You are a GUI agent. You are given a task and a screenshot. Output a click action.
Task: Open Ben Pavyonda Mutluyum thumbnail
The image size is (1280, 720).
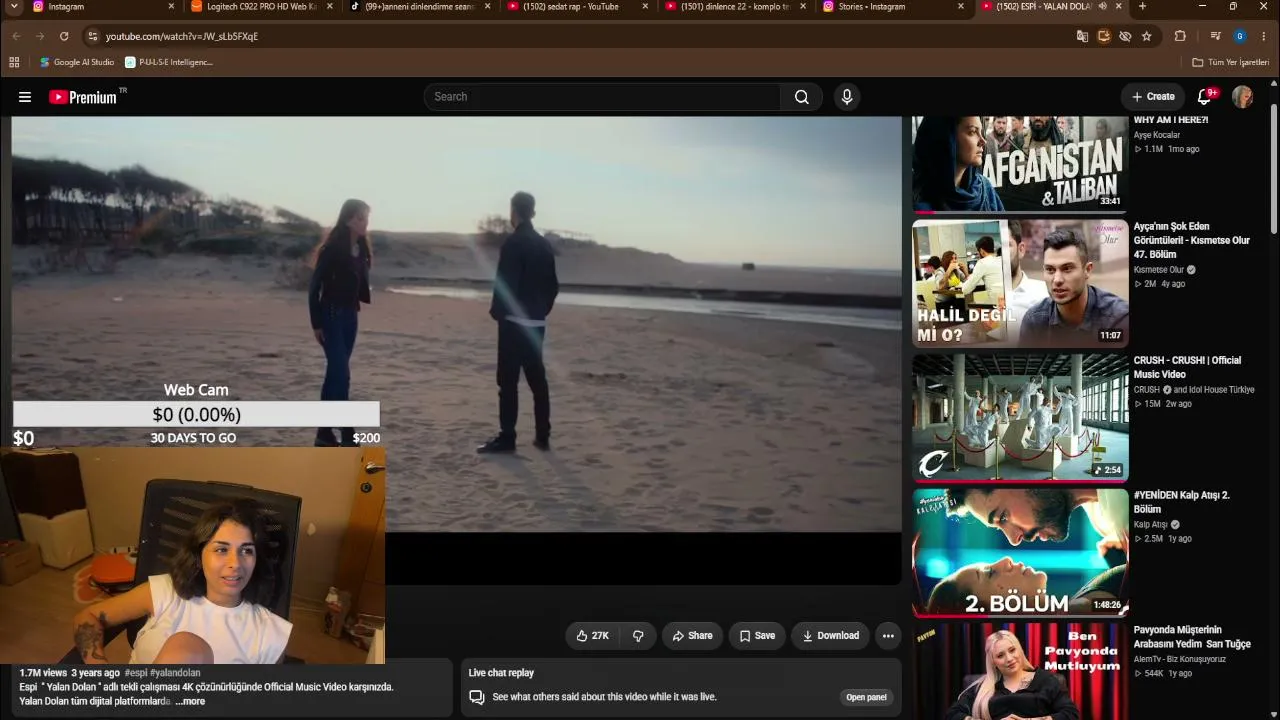click(1020, 671)
